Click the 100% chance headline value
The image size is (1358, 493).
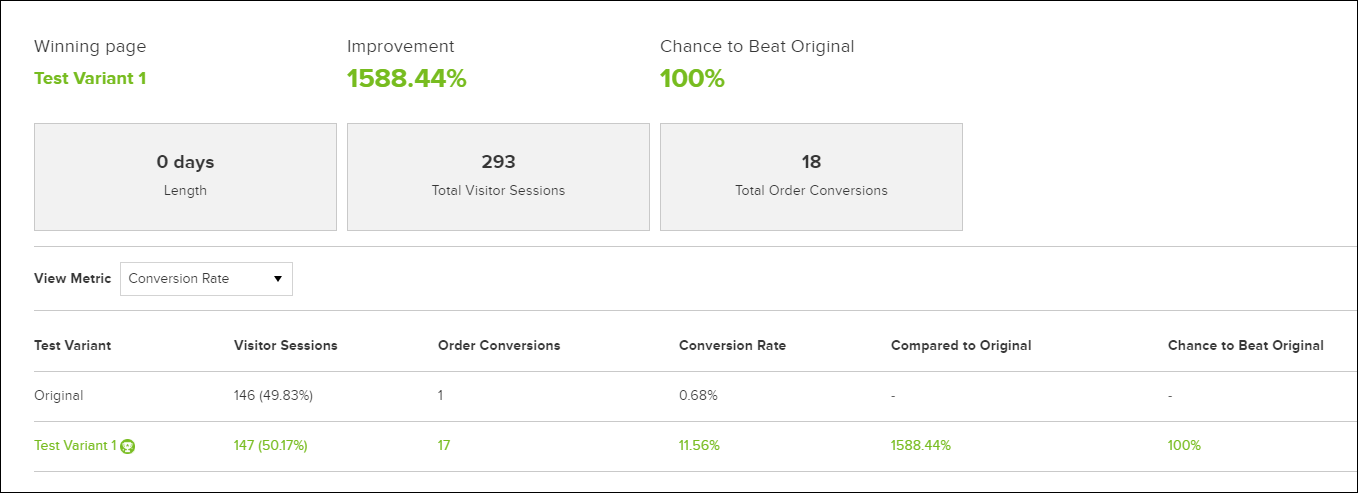click(x=692, y=79)
